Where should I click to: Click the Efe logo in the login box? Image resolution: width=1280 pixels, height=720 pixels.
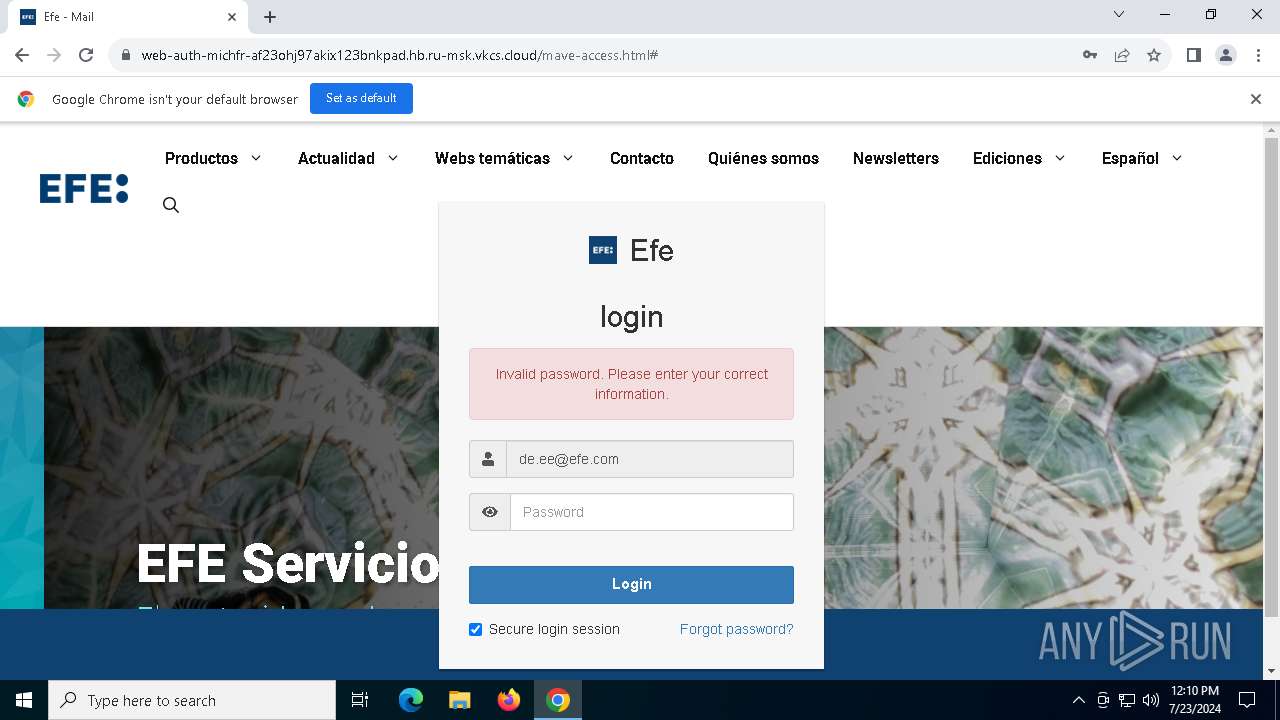coord(603,250)
